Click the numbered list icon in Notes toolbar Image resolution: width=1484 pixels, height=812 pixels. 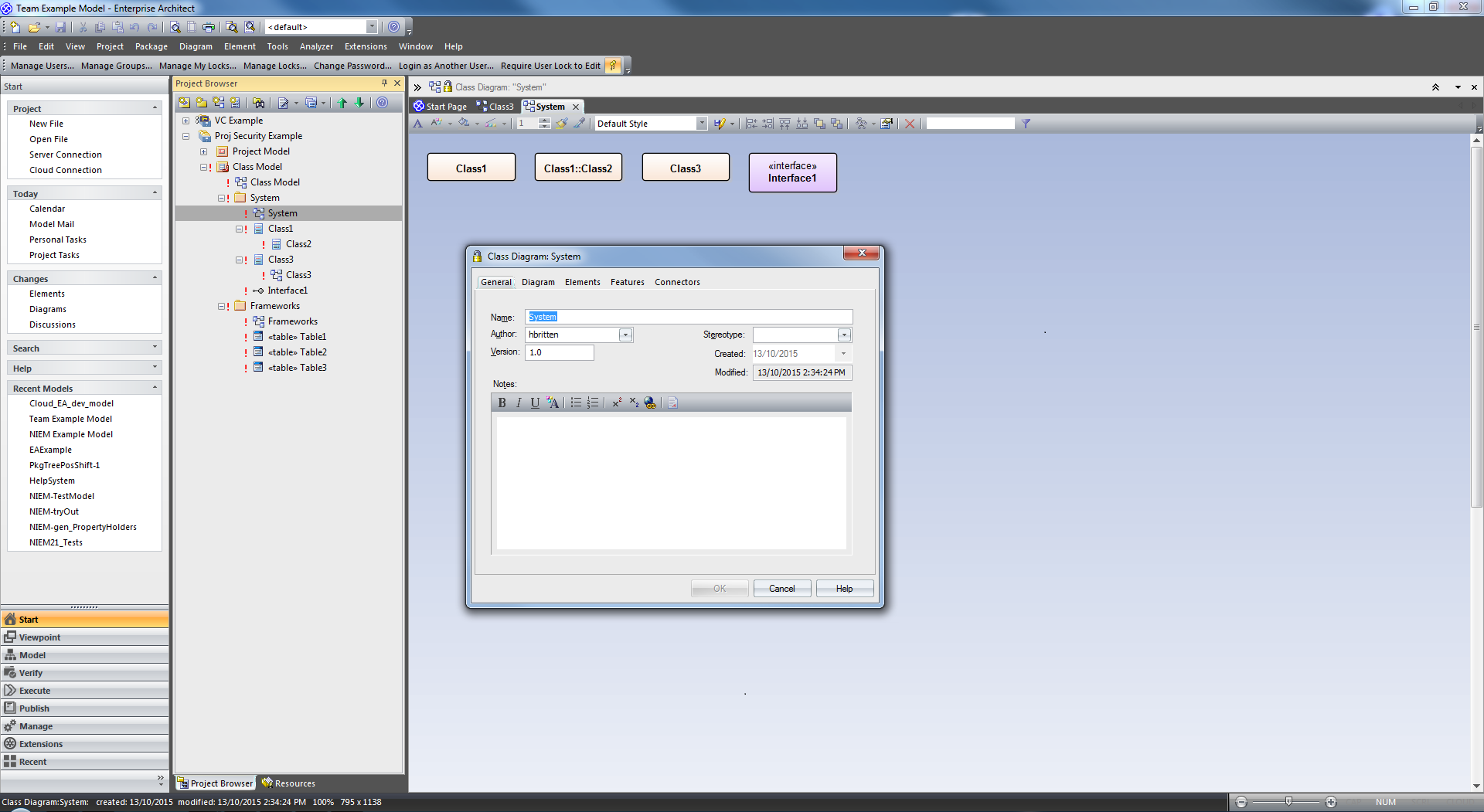point(593,403)
